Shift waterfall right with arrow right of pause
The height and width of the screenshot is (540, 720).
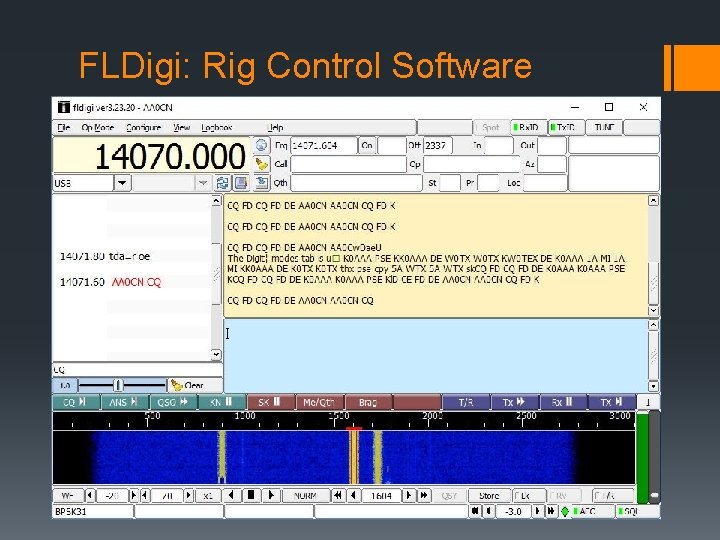pos(271,495)
